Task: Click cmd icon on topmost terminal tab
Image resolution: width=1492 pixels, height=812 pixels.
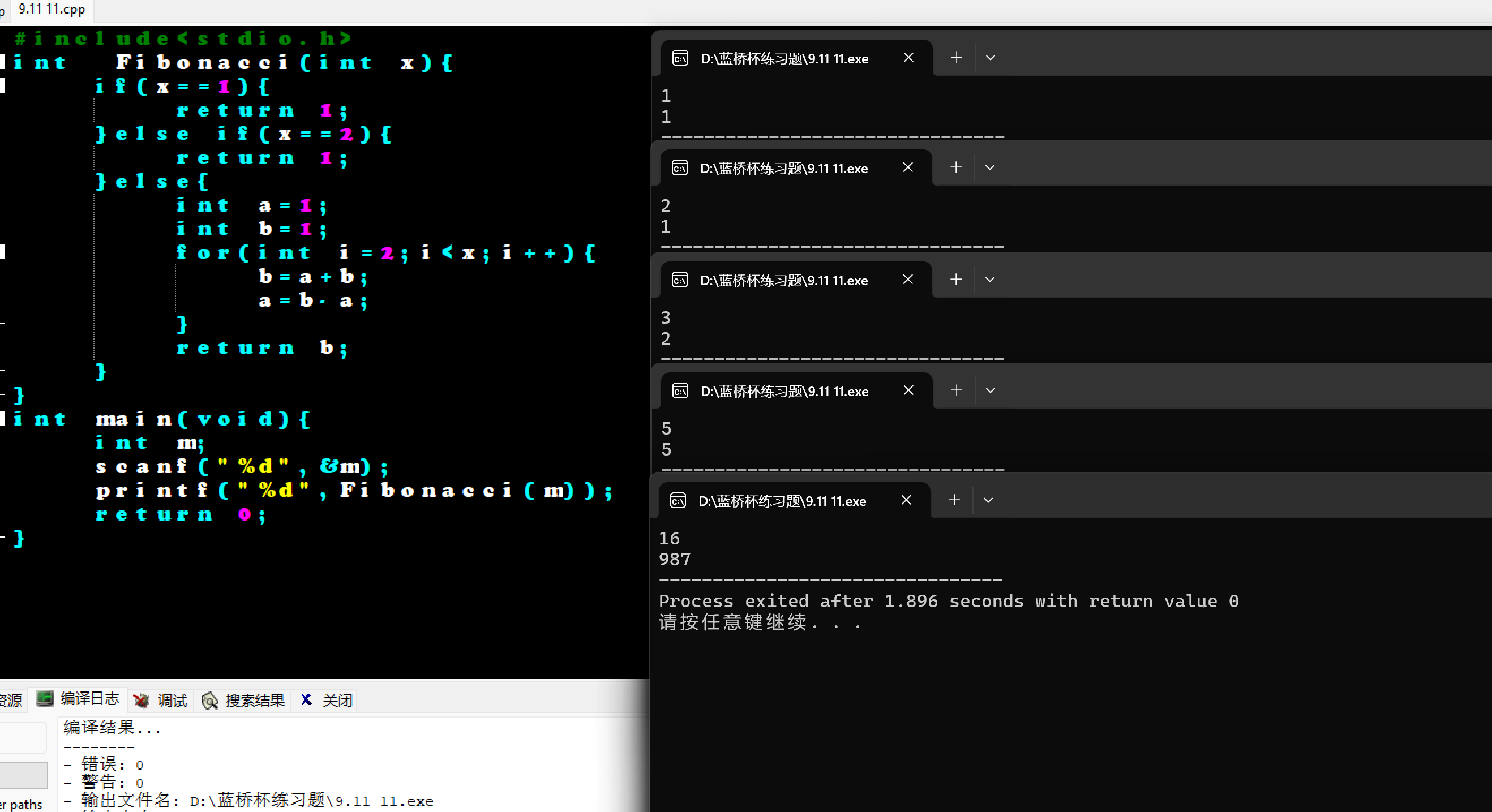Action: [680, 58]
